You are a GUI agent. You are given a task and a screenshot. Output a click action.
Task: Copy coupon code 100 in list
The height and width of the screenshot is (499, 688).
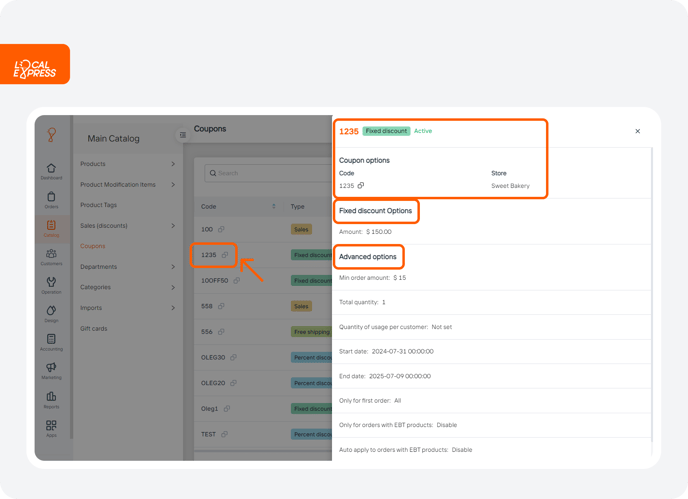221,229
